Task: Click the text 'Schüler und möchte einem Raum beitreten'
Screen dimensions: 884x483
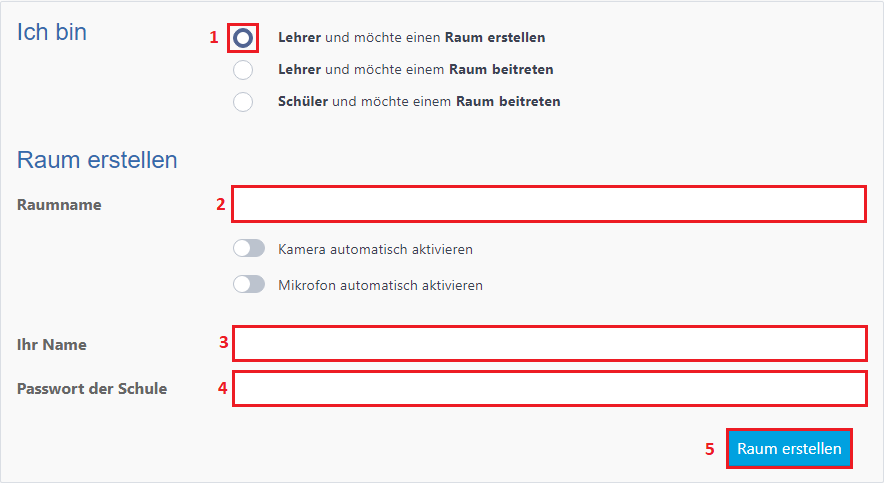Action: pyautogui.click(x=419, y=102)
